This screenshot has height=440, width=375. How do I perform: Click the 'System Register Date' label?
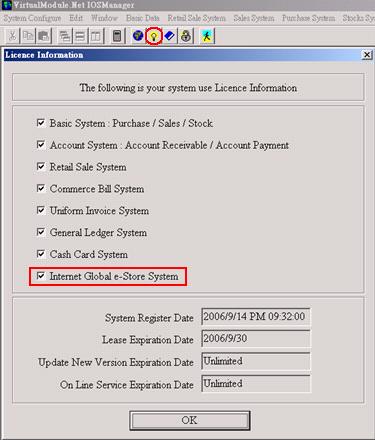coord(149,318)
